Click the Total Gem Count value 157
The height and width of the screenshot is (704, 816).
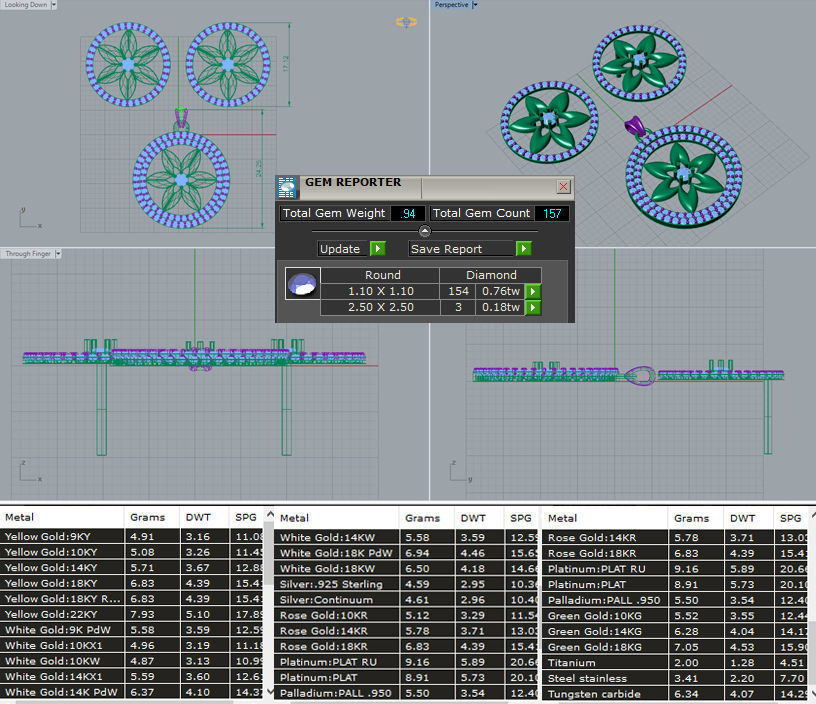[552, 213]
